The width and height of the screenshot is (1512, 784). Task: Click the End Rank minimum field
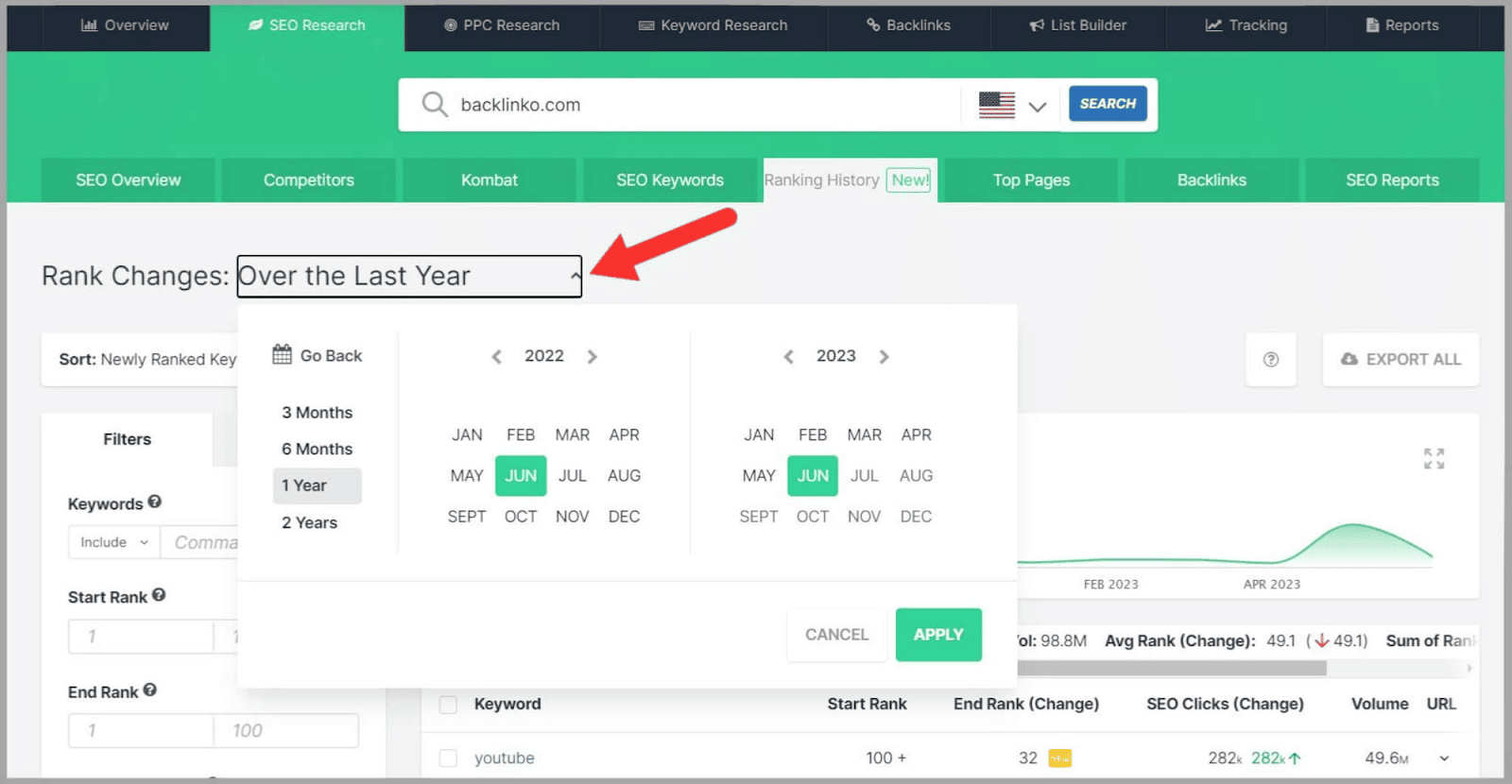click(x=141, y=731)
